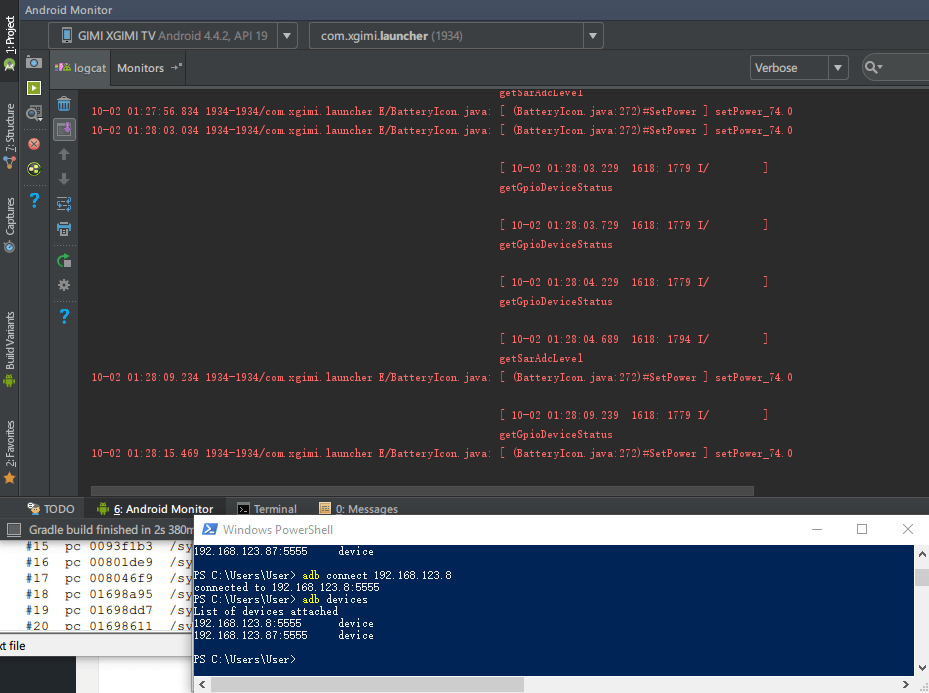Clear logcat with the trash icon
This screenshot has width=929, height=693.
click(x=64, y=104)
